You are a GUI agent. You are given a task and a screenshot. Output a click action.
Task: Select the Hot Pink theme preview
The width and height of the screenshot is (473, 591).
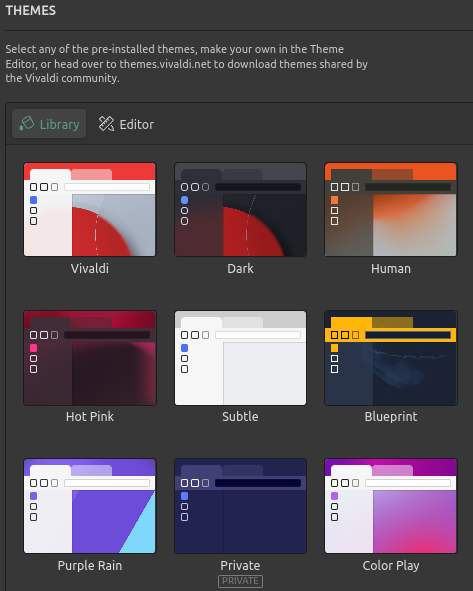pos(90,358)
